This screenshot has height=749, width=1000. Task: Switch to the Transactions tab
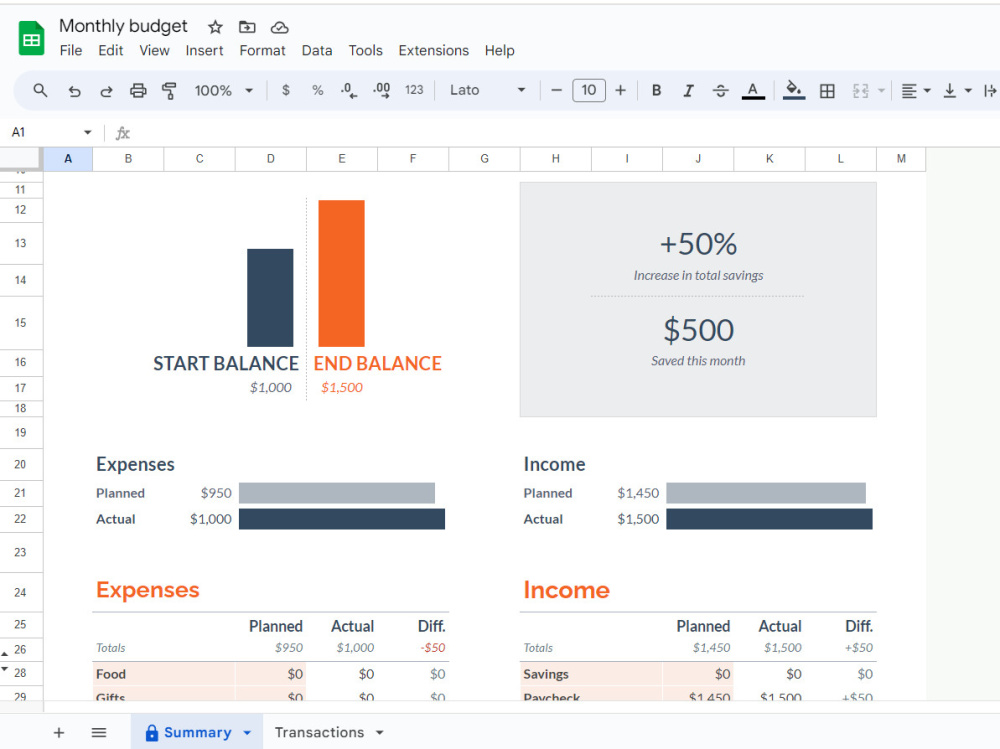pos(319,732)
